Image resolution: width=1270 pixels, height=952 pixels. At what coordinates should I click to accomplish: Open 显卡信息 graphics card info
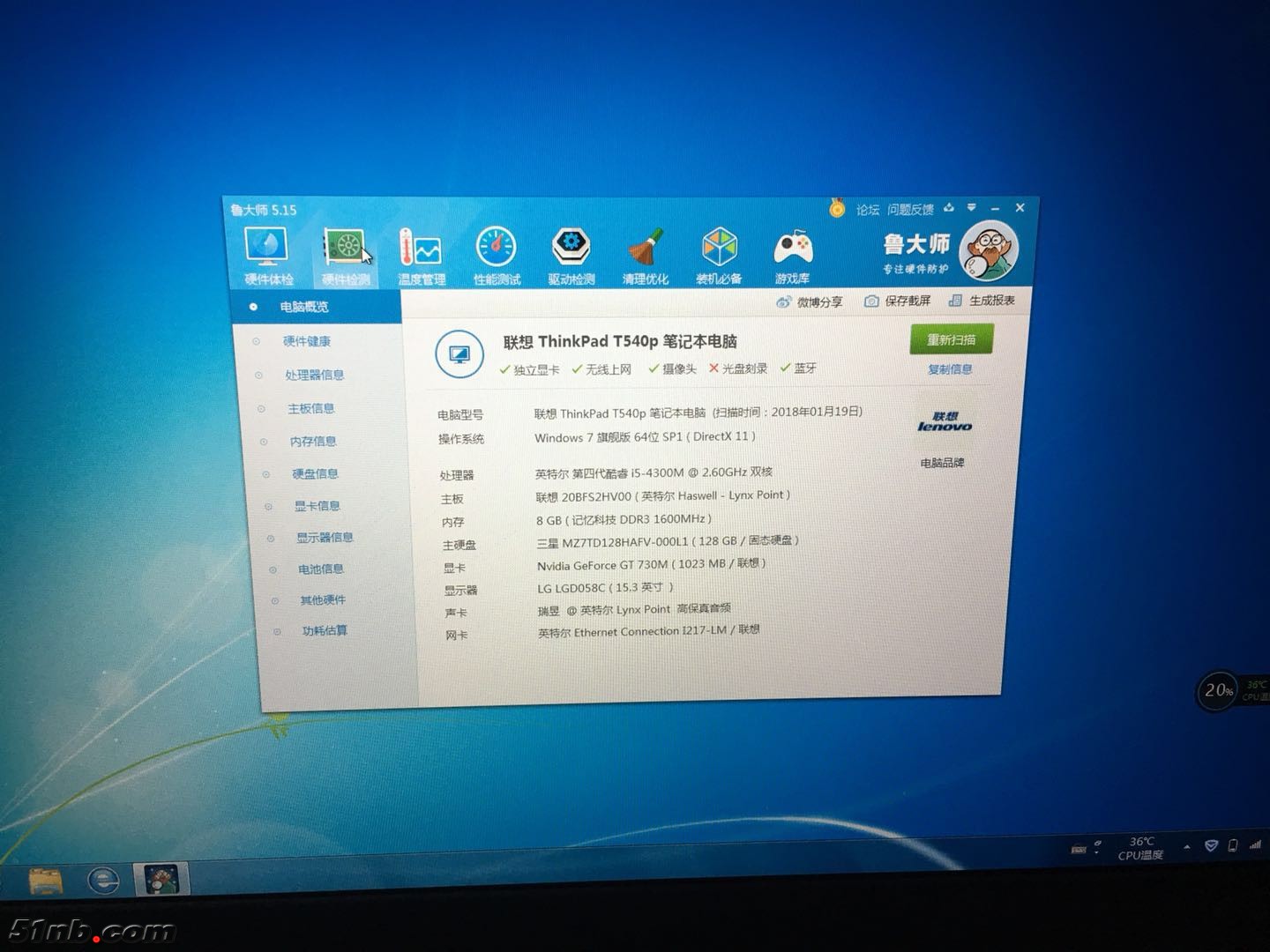pos(317,506)
